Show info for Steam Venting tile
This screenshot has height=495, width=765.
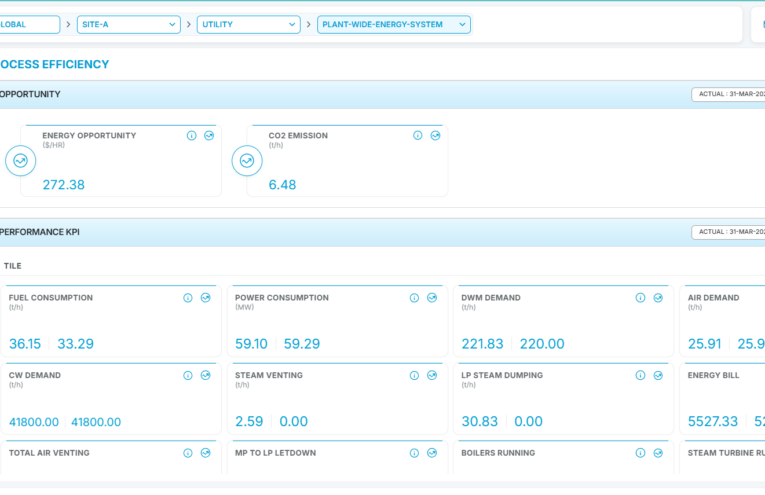pyautogui.click(x=414, y=376)
